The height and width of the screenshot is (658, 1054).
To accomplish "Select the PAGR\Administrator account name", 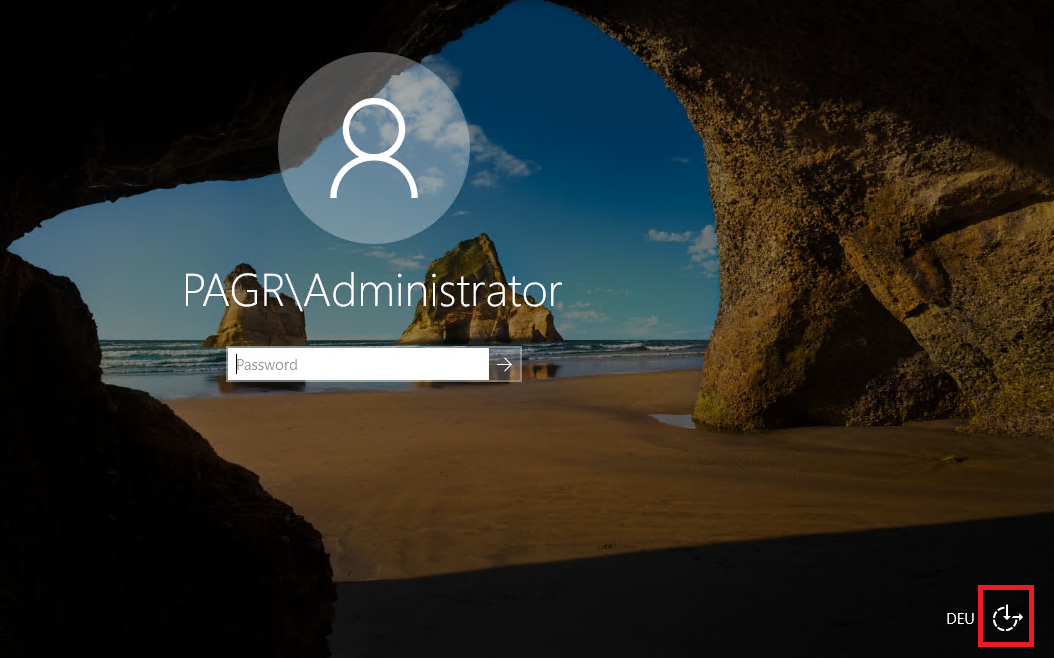I will click(x=372, y=291).
